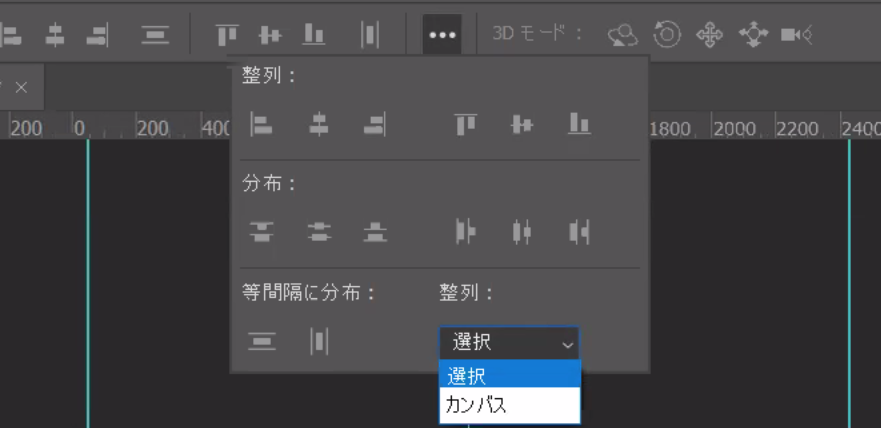Choose カンバス from the dropdown list
Image resolution: width=881 pixels, height=428 pixels.
coord(509,405)
